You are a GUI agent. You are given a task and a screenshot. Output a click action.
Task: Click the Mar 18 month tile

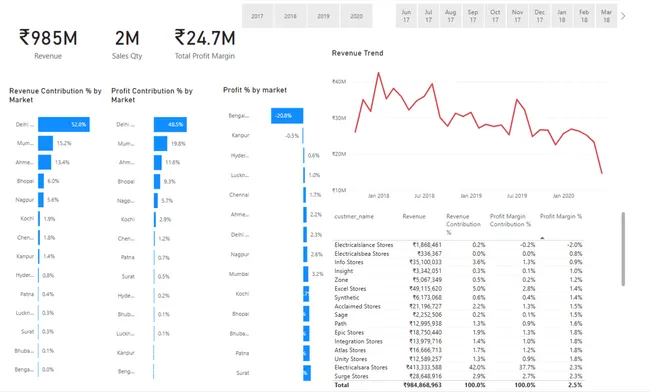pyautogui.click(x=606, y=16)
